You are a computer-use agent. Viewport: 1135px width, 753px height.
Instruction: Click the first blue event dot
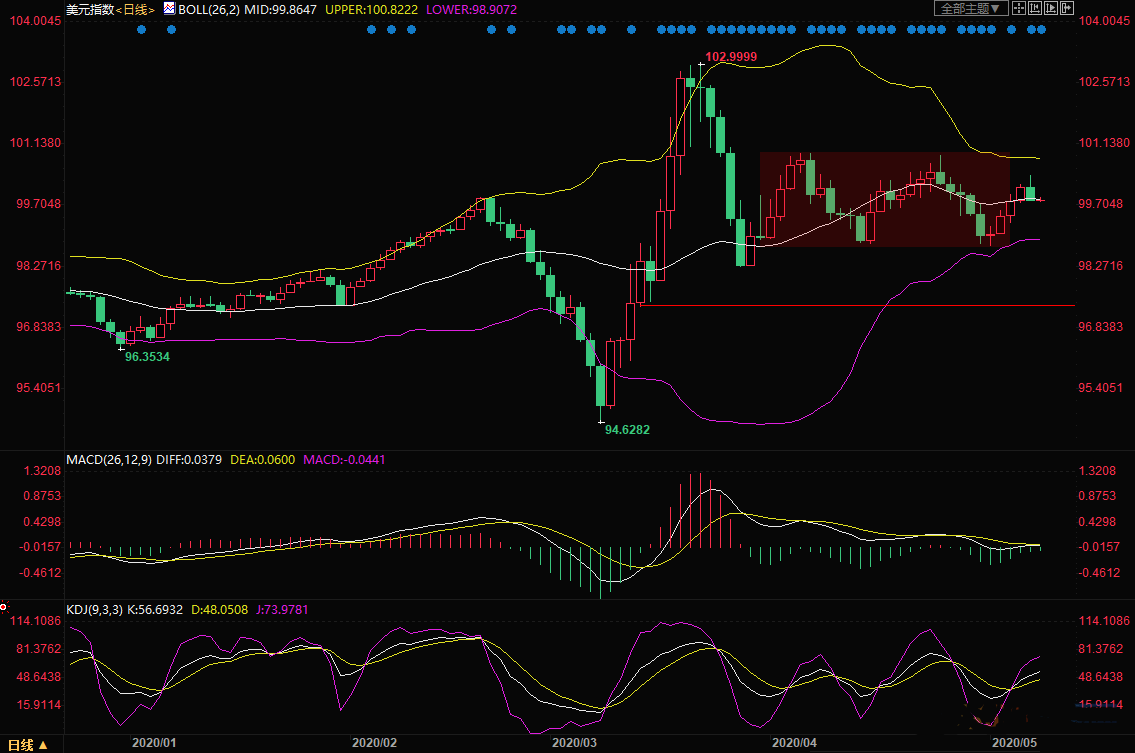141,29
